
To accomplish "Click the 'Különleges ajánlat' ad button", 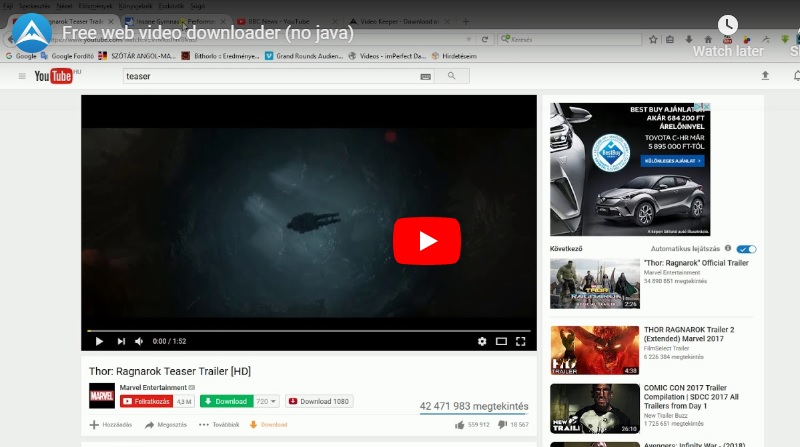I will coord(673,161).
